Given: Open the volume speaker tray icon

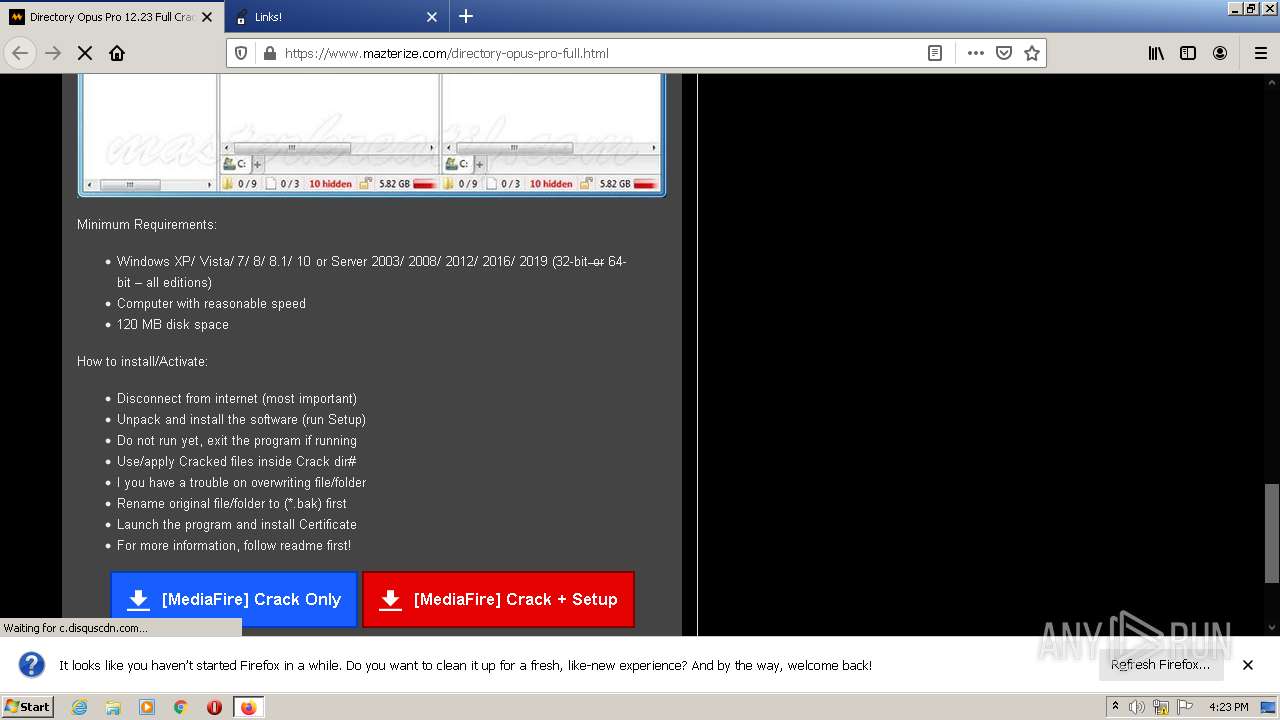Looking at the screenshot, I should 1137,707.
